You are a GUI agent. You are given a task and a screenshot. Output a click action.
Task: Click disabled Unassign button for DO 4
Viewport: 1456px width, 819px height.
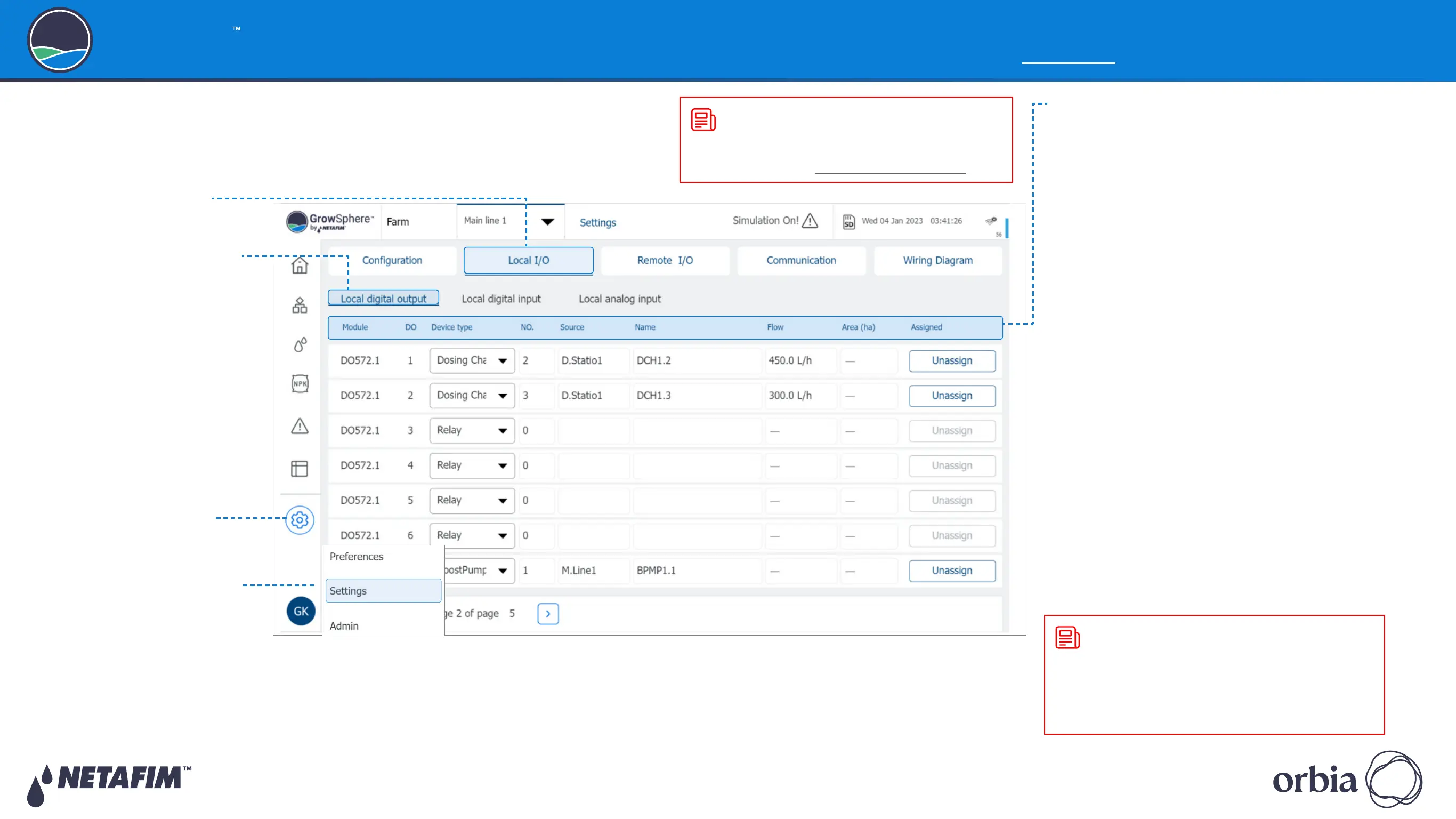(x=952, y=466)
